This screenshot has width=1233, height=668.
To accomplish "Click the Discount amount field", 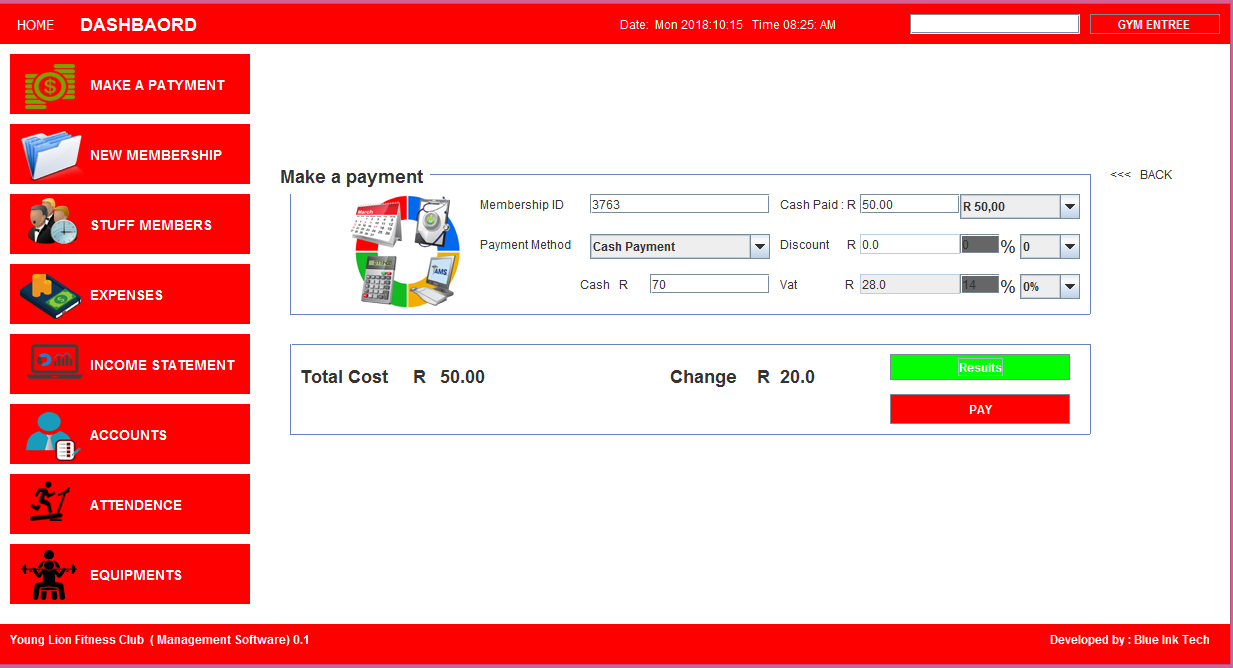I will tap(909, 244).
